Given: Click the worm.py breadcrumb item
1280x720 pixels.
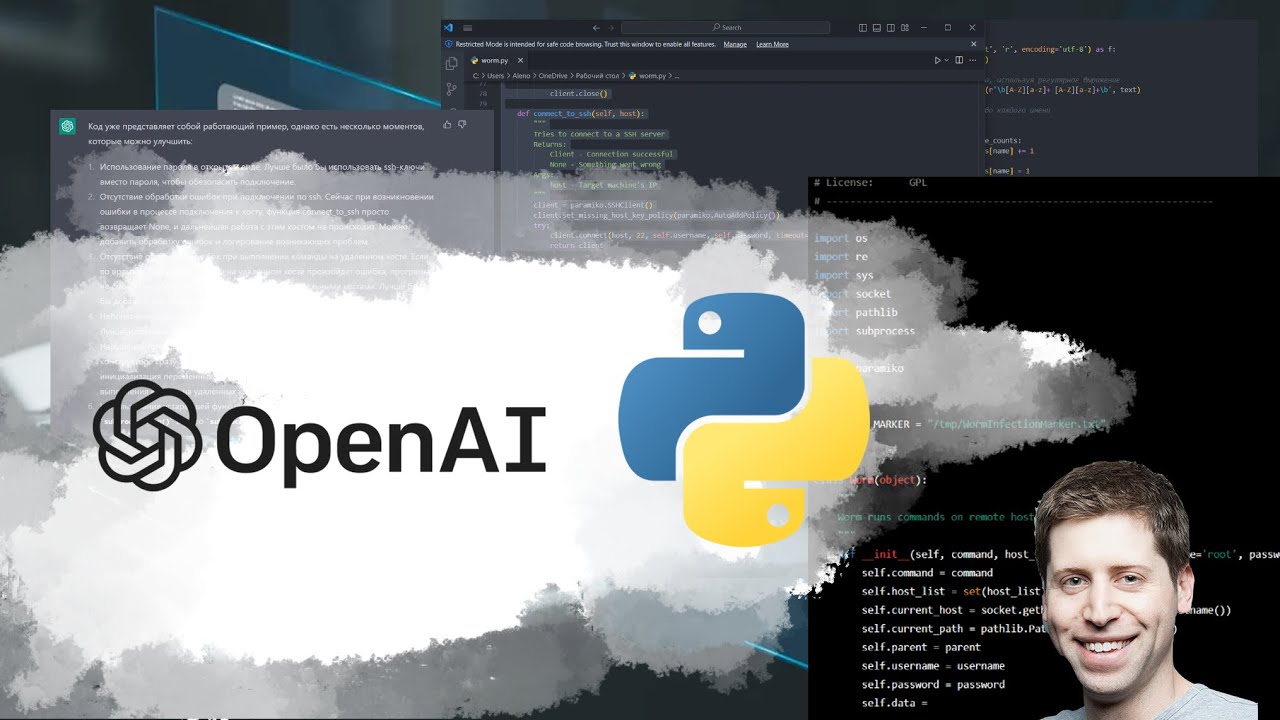Looking at the screenshot, I should click(647, 76).
